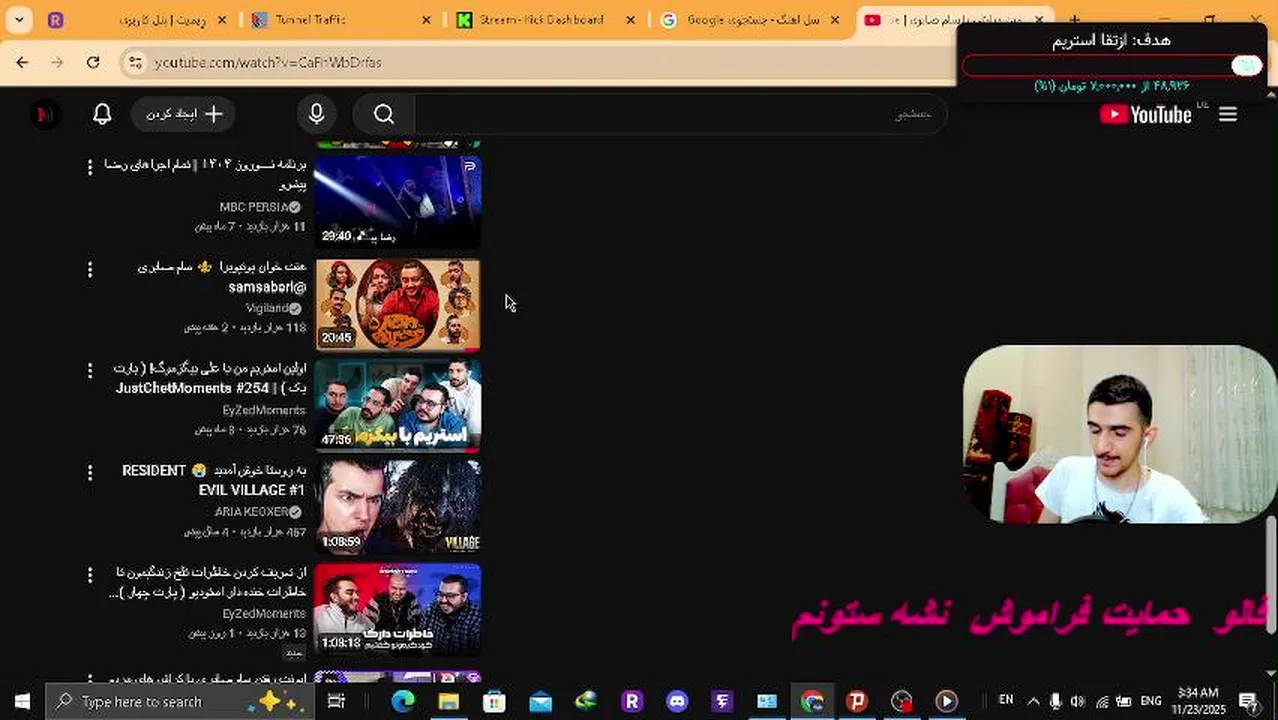Launch Microsoft Edge from the taskbar

click(403, 702)
